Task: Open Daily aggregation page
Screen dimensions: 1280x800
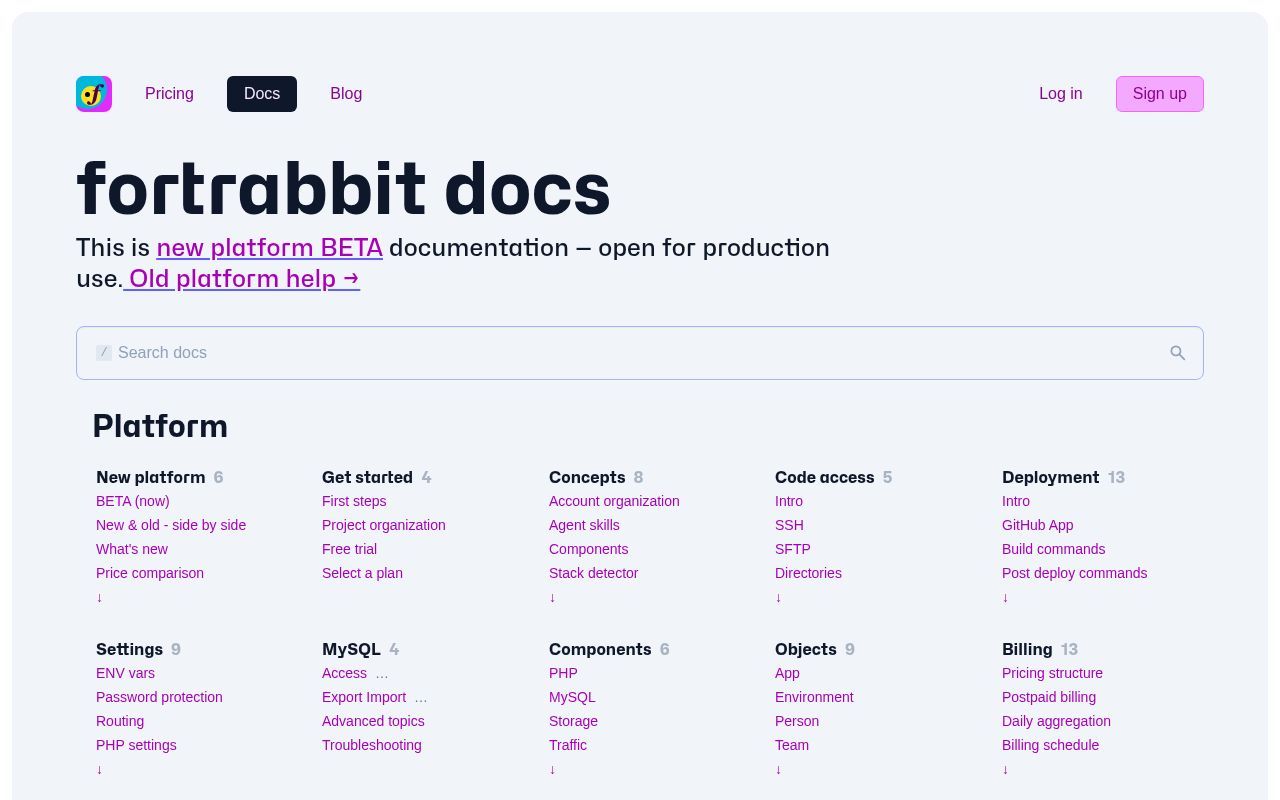Action: pos(1056,721)
